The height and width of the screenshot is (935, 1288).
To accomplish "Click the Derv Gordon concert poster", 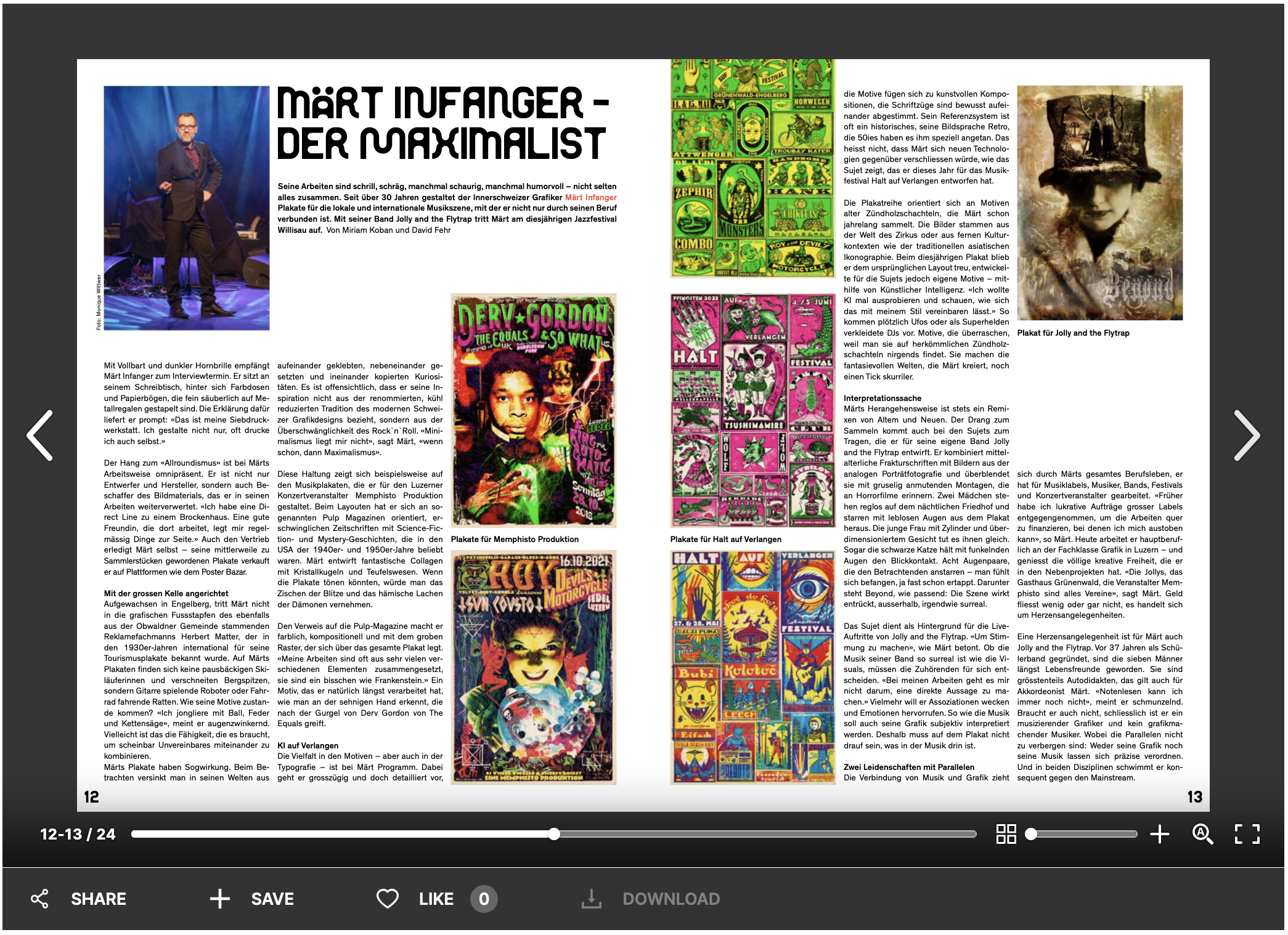I will click(534, 410).
